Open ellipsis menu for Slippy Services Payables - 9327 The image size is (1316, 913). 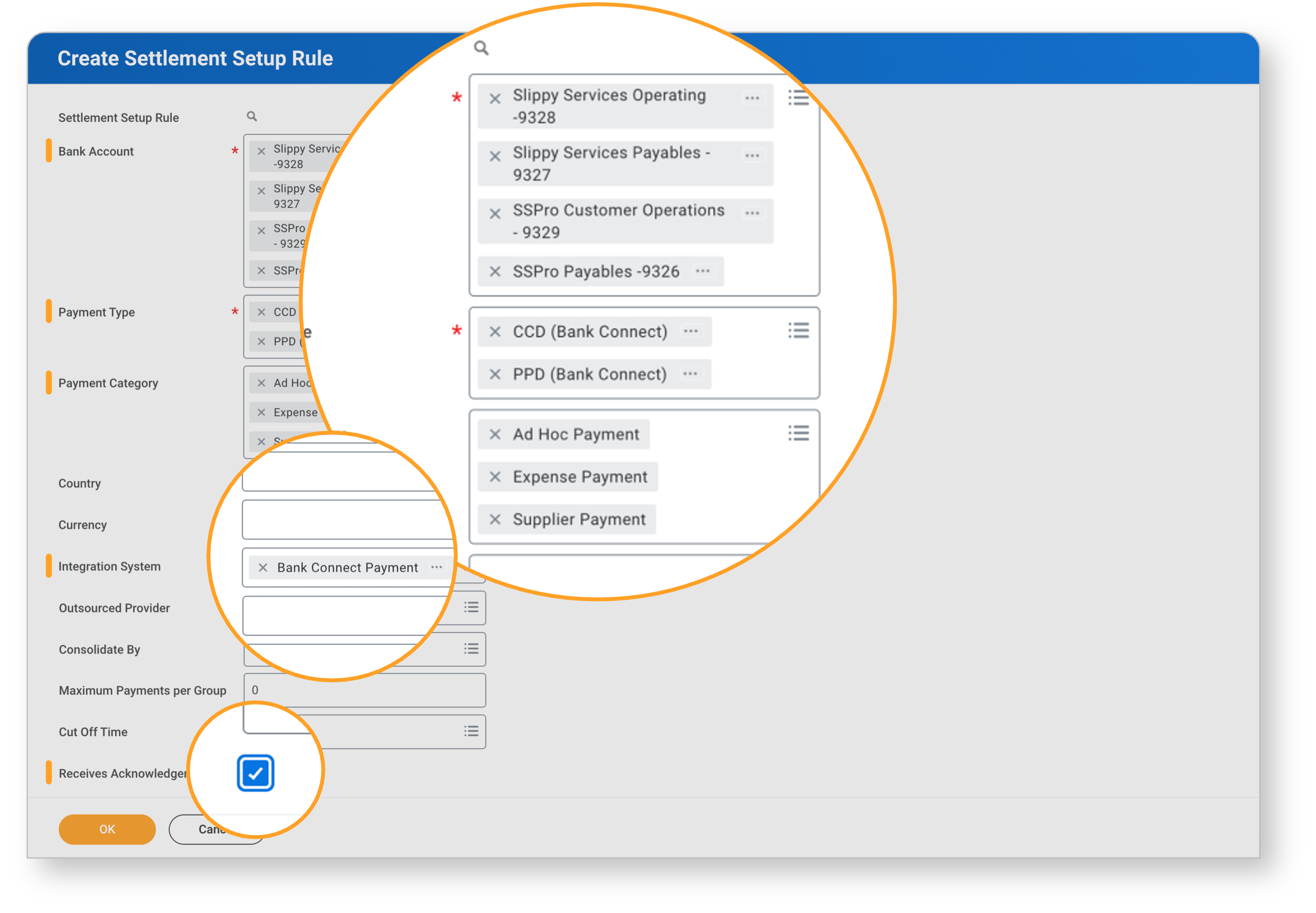pos(752,155)
